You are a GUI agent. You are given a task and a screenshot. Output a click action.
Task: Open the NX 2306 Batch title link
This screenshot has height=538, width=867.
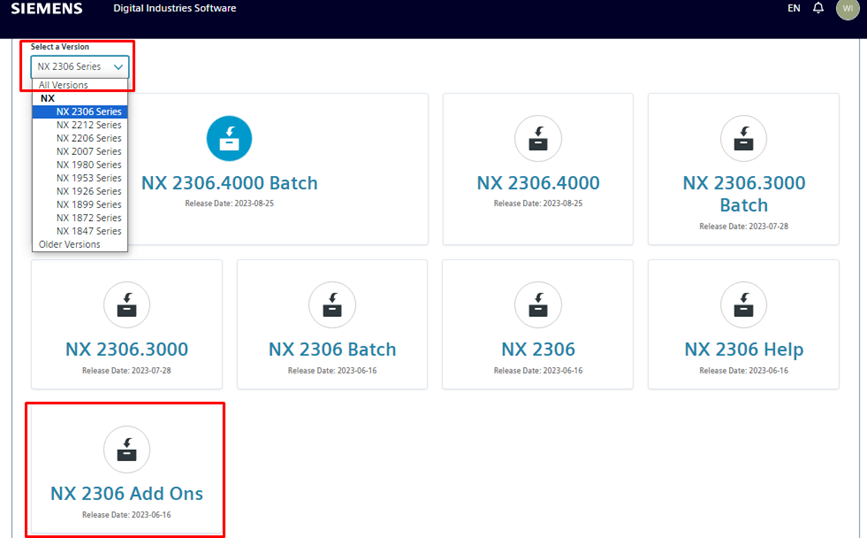(x=332, y=349)
